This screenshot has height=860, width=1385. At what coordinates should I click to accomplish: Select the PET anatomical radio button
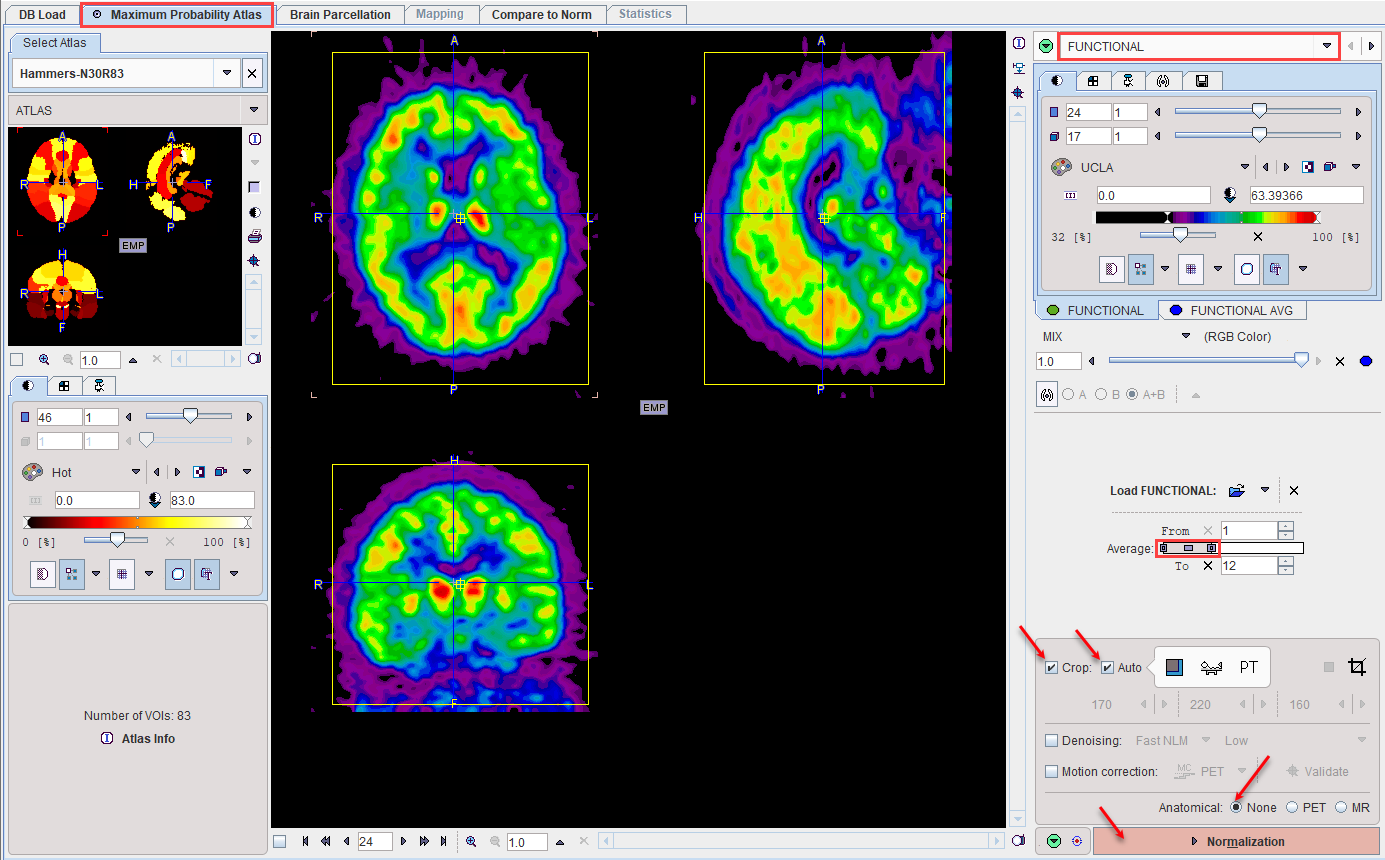point(1292,807)
